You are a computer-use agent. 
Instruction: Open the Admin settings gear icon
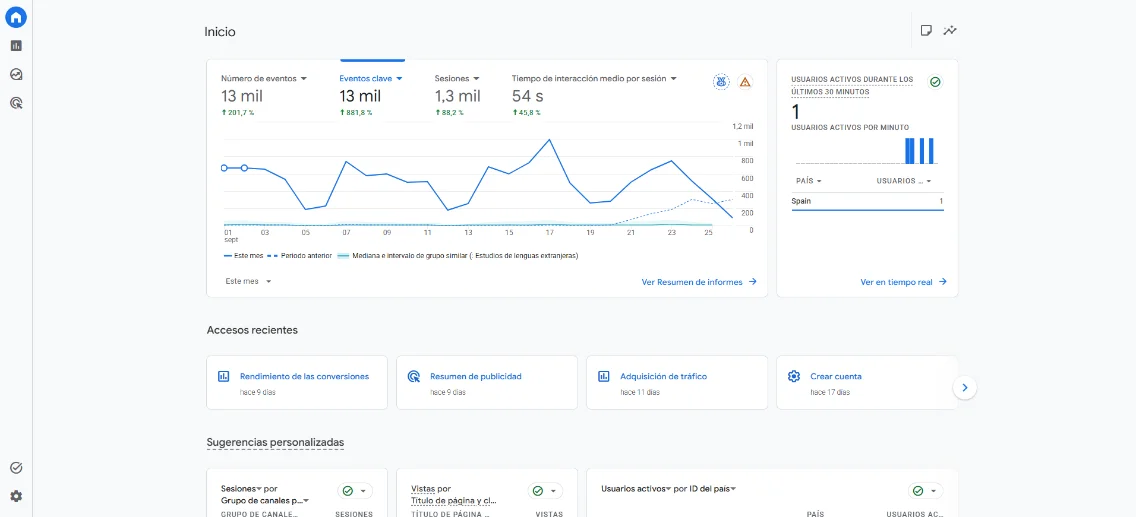(x=16, y=496)
